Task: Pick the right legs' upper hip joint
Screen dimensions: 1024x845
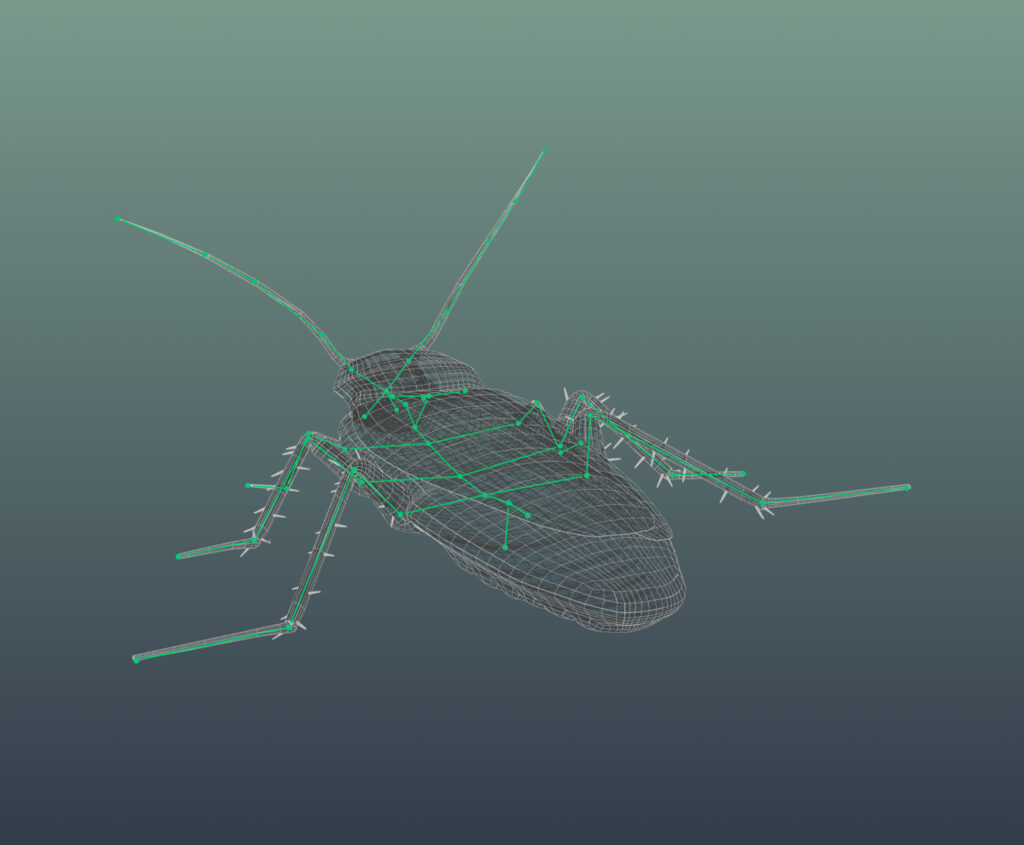Action: [x=580, y=398]
